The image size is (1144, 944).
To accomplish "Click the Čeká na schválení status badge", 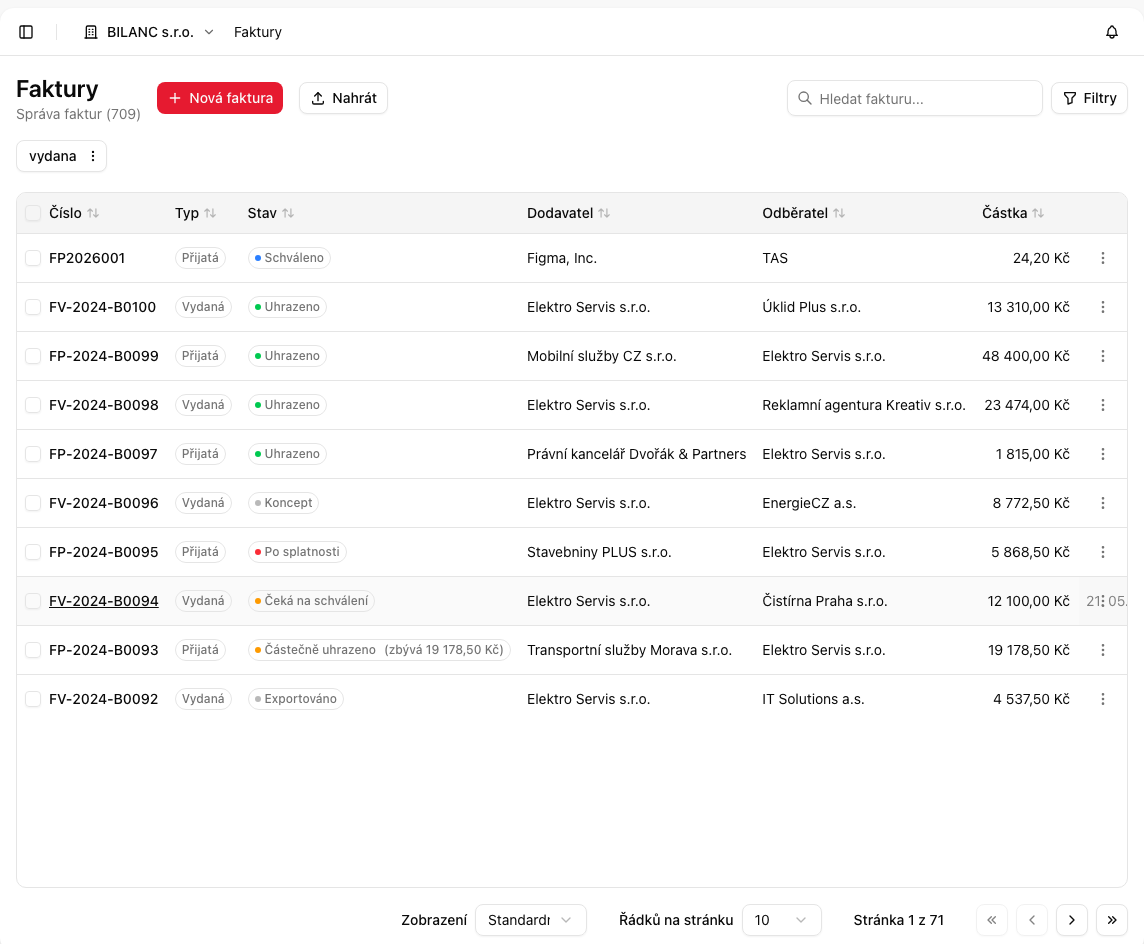I will tap(311, 601).
